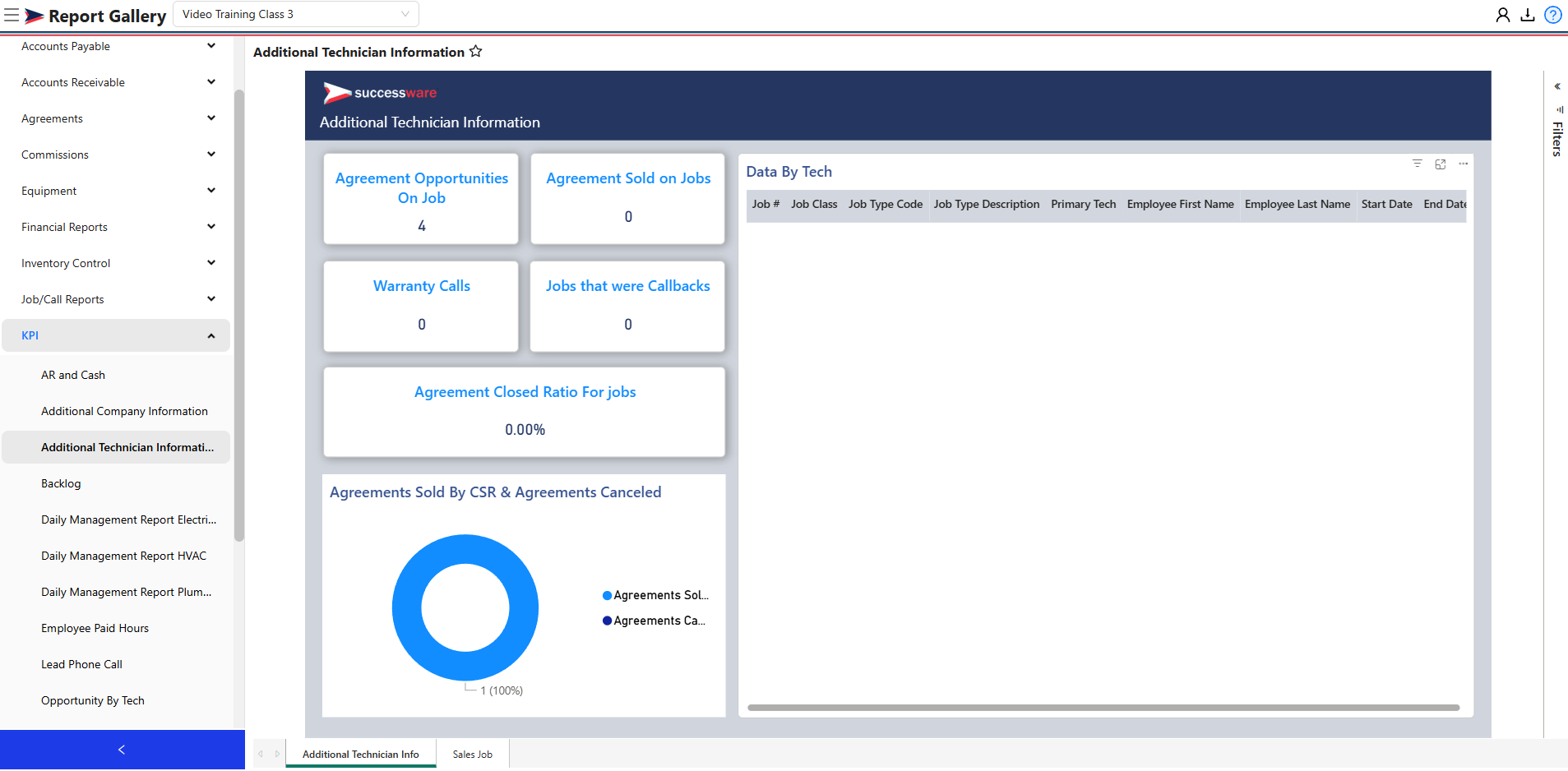Click the Report Gallery logo
This screenshot has height=771, width=1568.
click(95, 16)
